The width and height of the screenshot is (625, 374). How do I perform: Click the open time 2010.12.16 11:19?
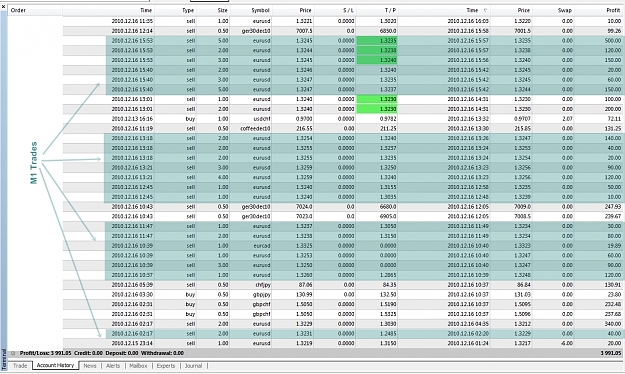tap(132, 128)
